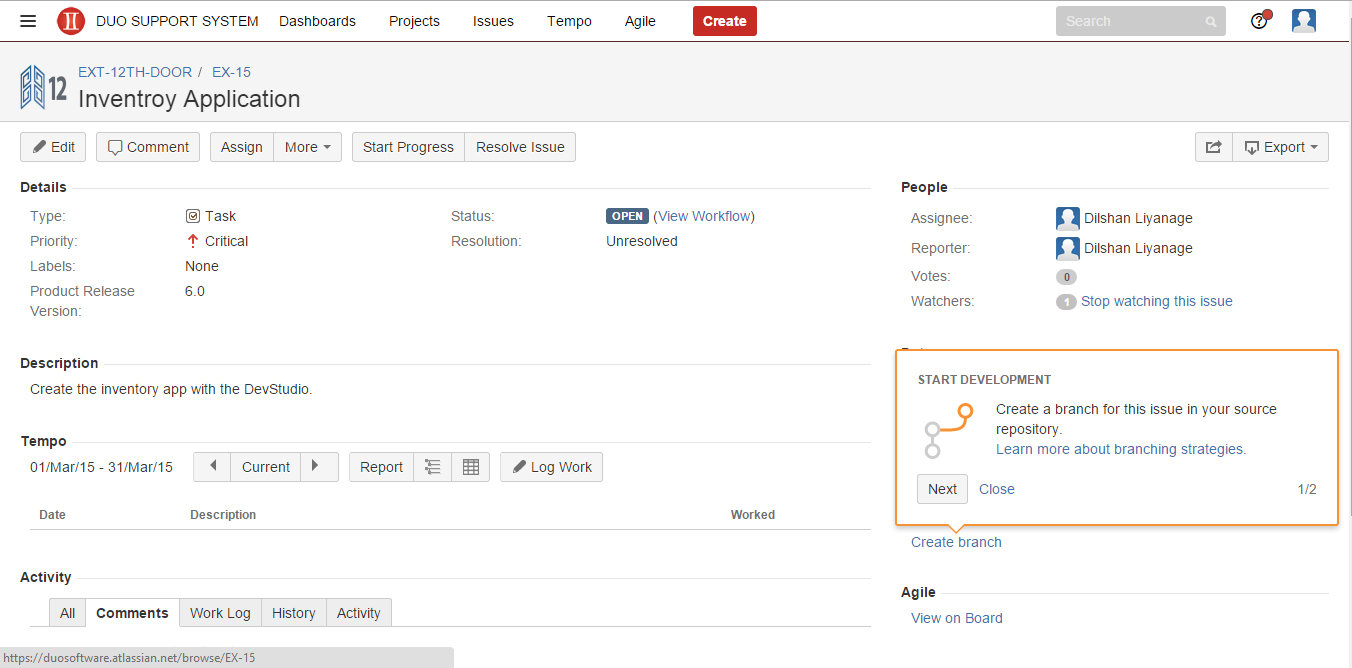
Task: Click the Log Work button
Action: 552,467
